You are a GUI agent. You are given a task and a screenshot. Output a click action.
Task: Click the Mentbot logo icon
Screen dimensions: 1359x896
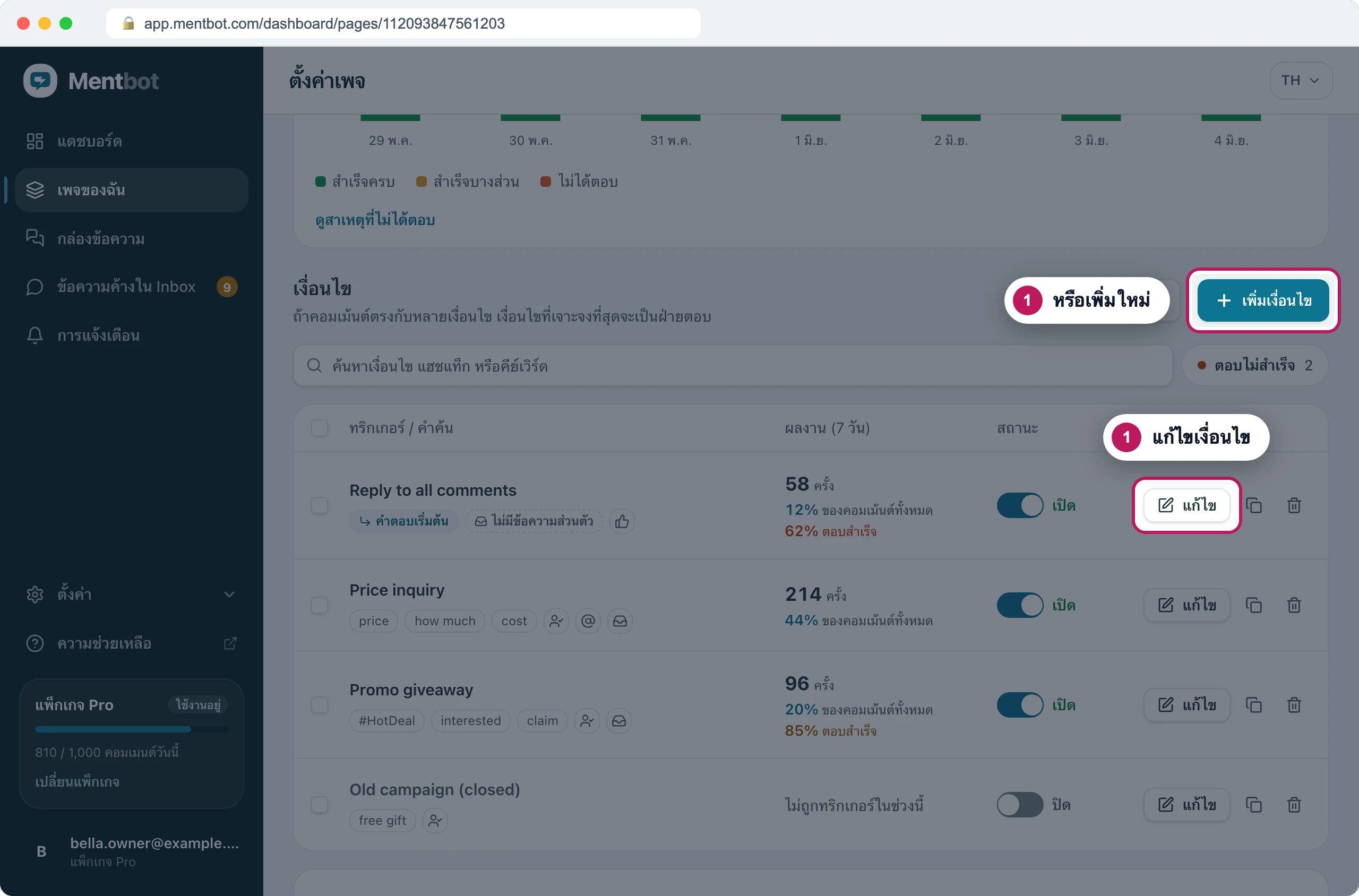[x=40, y=81]
